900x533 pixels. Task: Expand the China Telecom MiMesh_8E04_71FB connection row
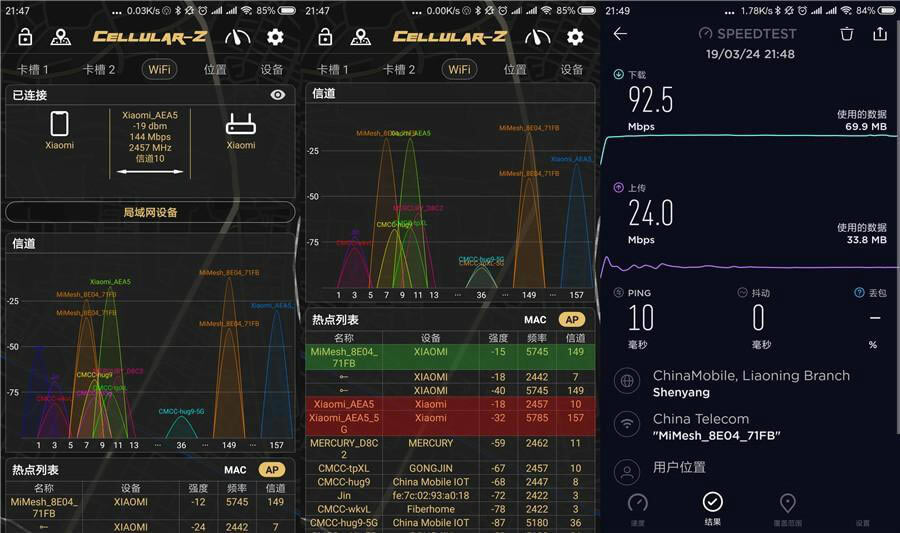point(750,426)
